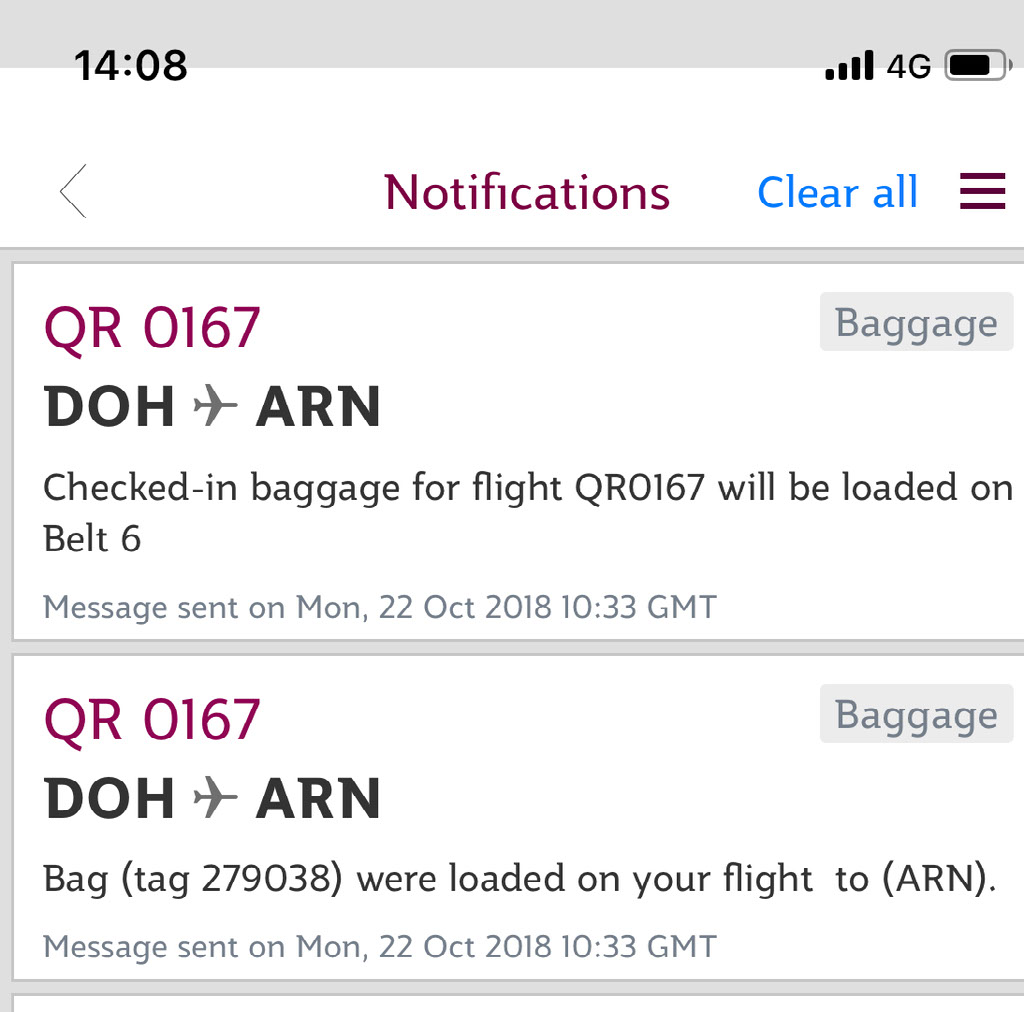Tap the 14:08 clock in the status bar
This screenshot has width=1024, height=1012.
(131, 66)
